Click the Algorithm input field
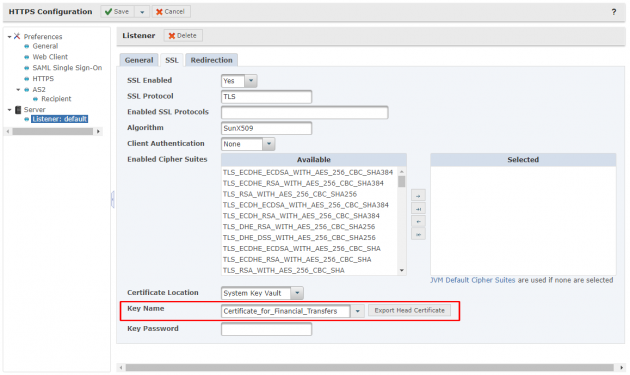This screenshot has width=630, height=375. click(266, 128)
